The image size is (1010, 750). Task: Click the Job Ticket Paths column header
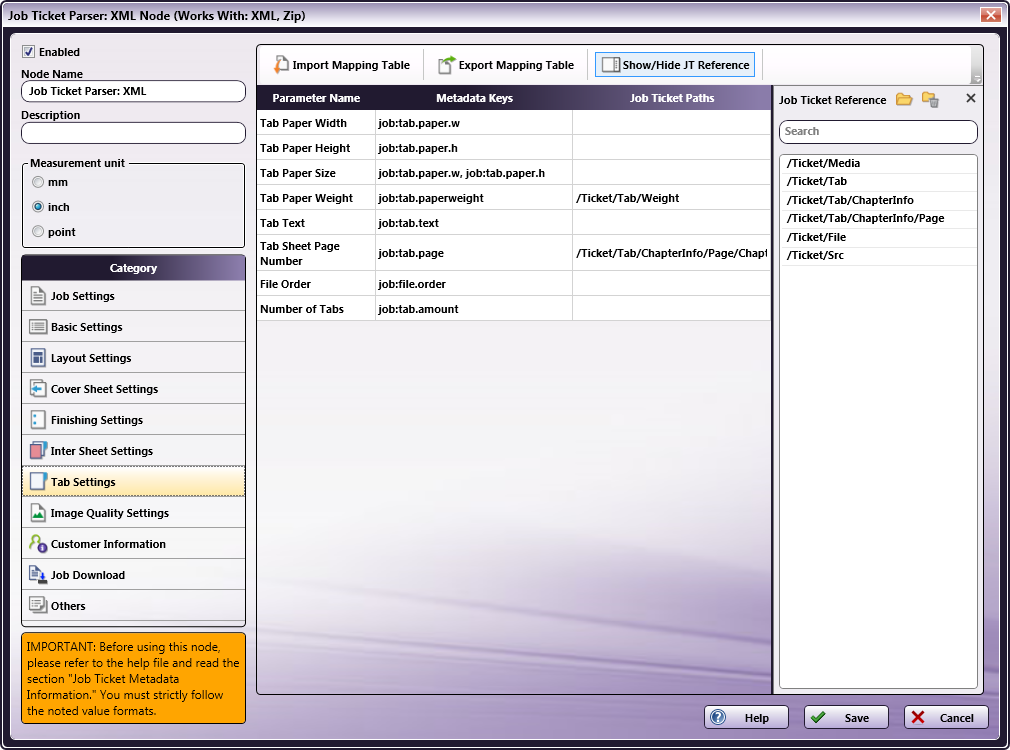click(672, 98)
